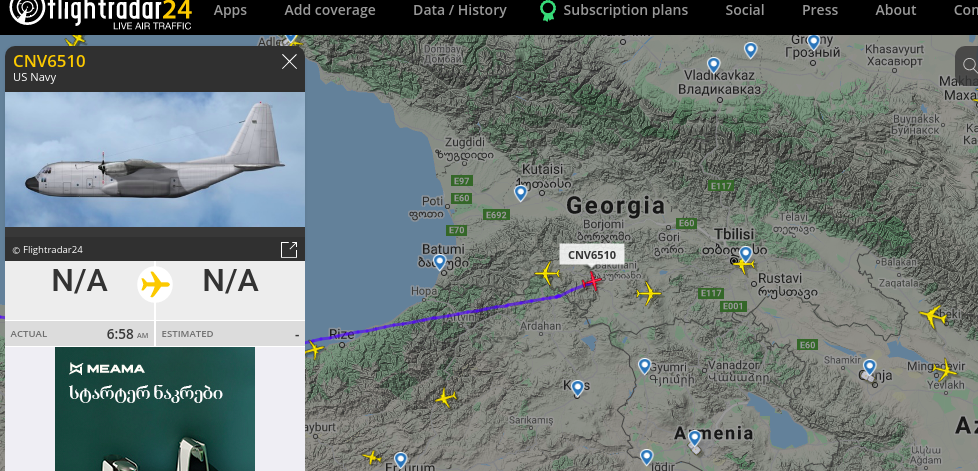Image resolution: width=978 pixels, height=471 pixels.
Task: Go to the Social menu item
Action: tap(745, 10)
